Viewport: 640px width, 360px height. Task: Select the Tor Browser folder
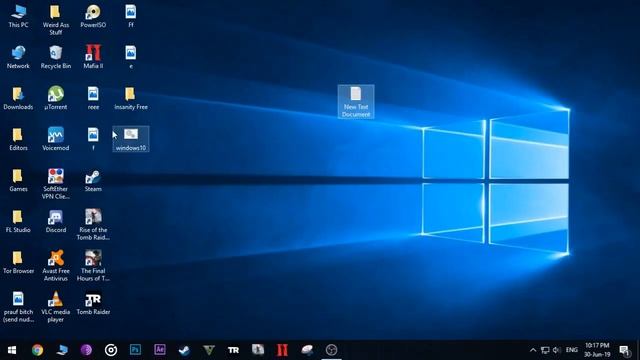coord(18,262)
